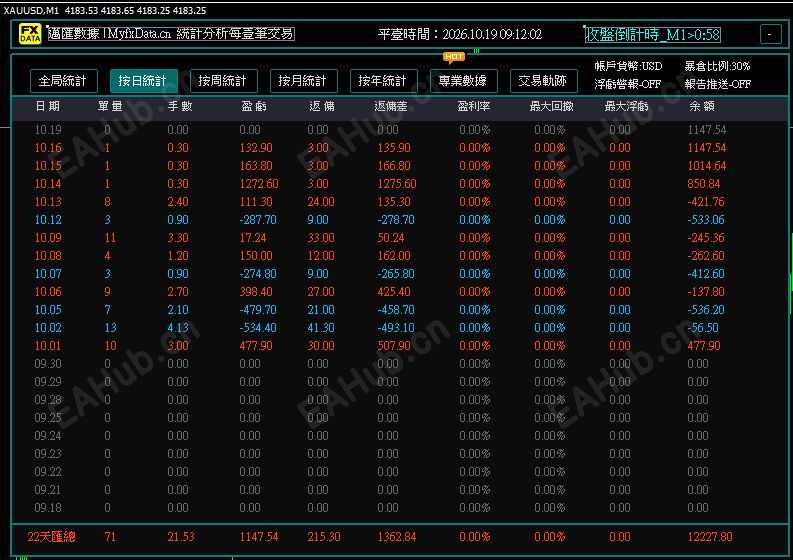Click the 余額 column header
793x560 pixels.
701,106
